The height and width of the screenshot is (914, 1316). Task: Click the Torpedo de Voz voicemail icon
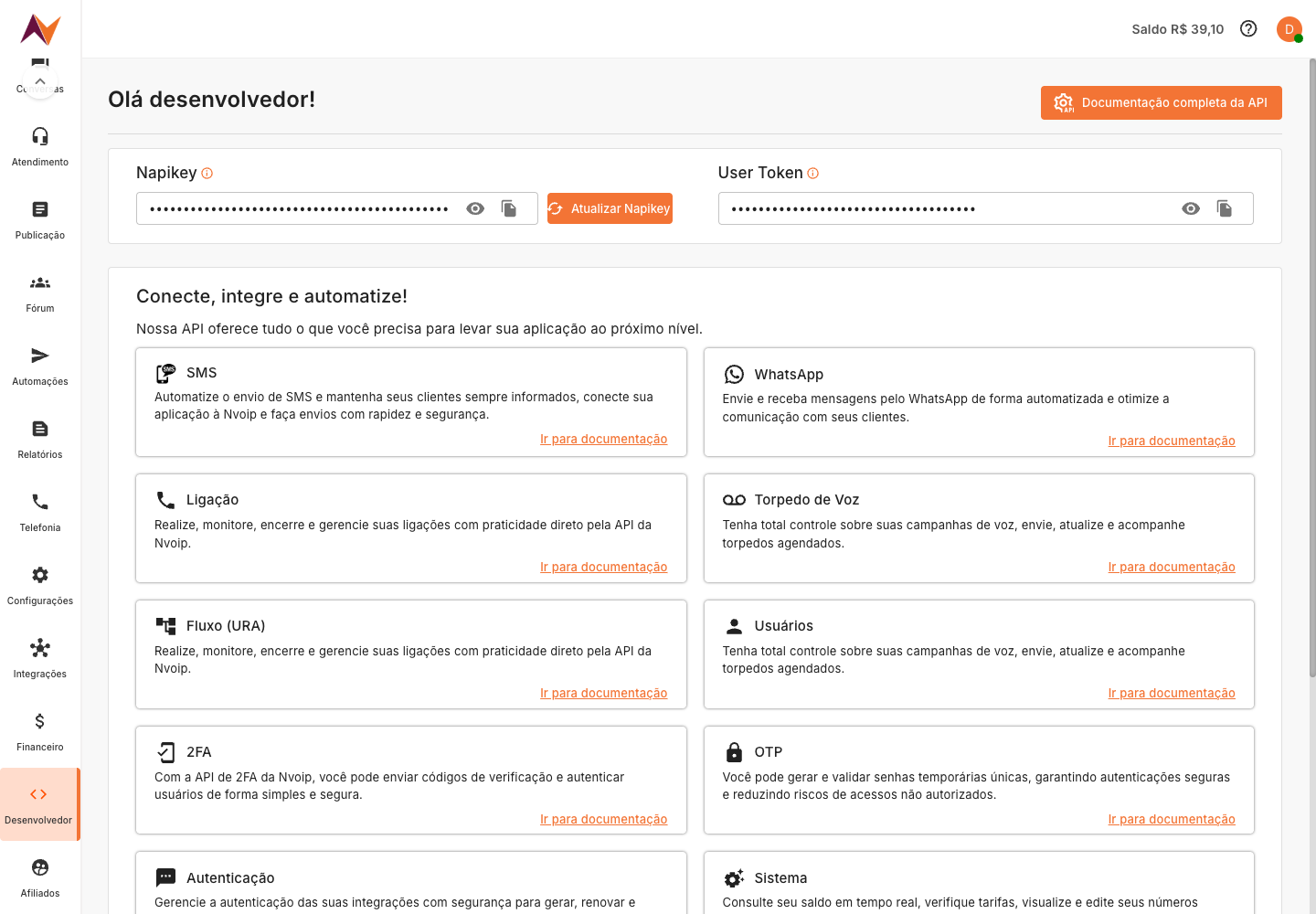(734, 500)
